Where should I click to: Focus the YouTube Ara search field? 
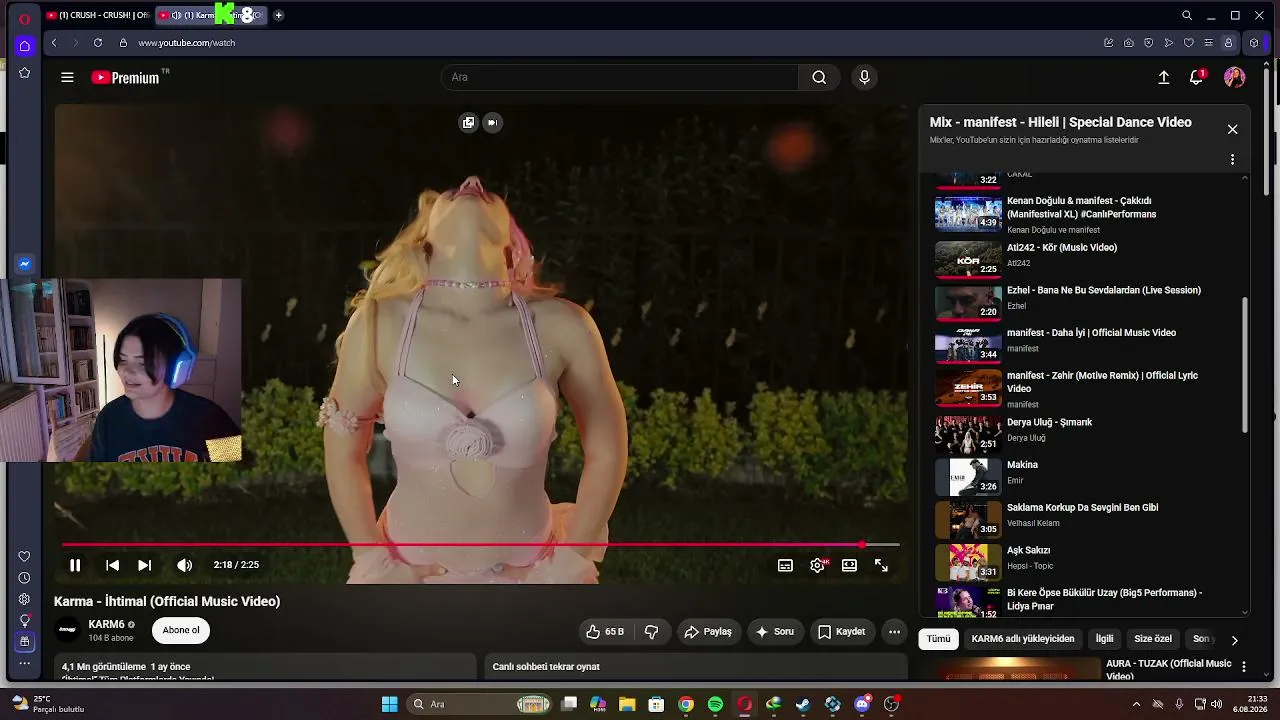[620, 77]
